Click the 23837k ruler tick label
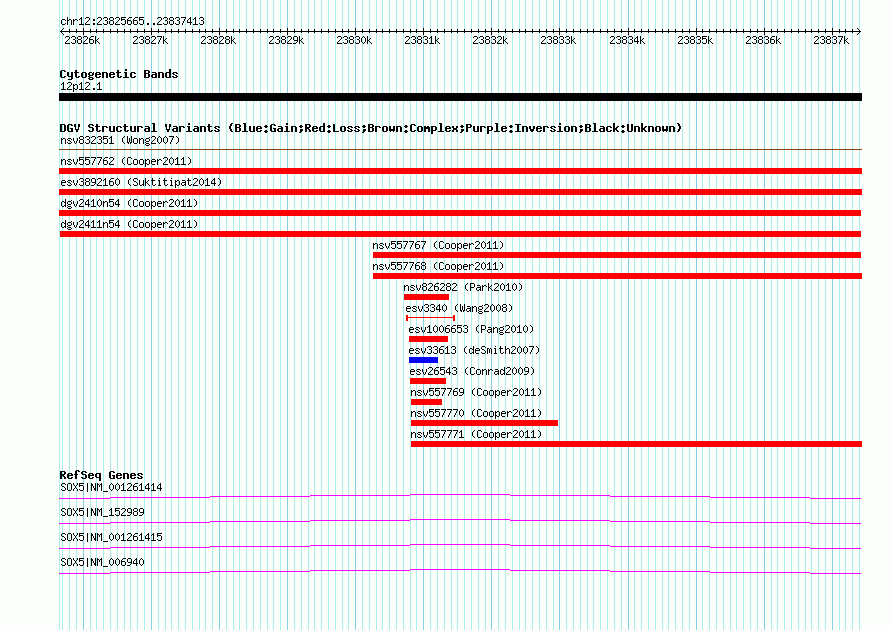The image size is (890, 630). (x=831, y=40)
